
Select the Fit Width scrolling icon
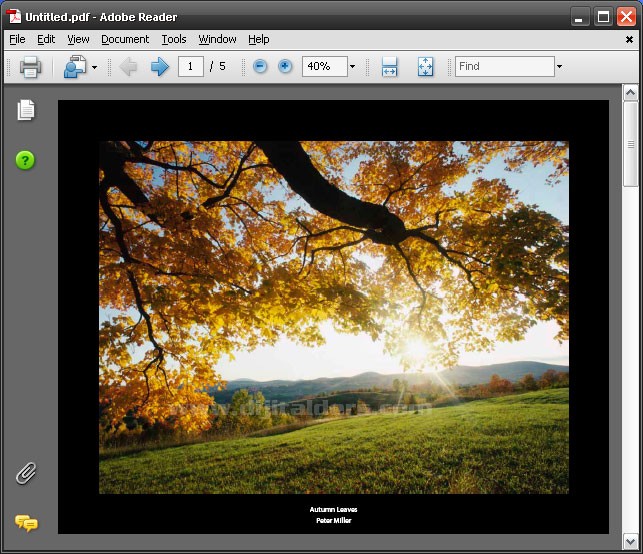click(x=389, y=66)
